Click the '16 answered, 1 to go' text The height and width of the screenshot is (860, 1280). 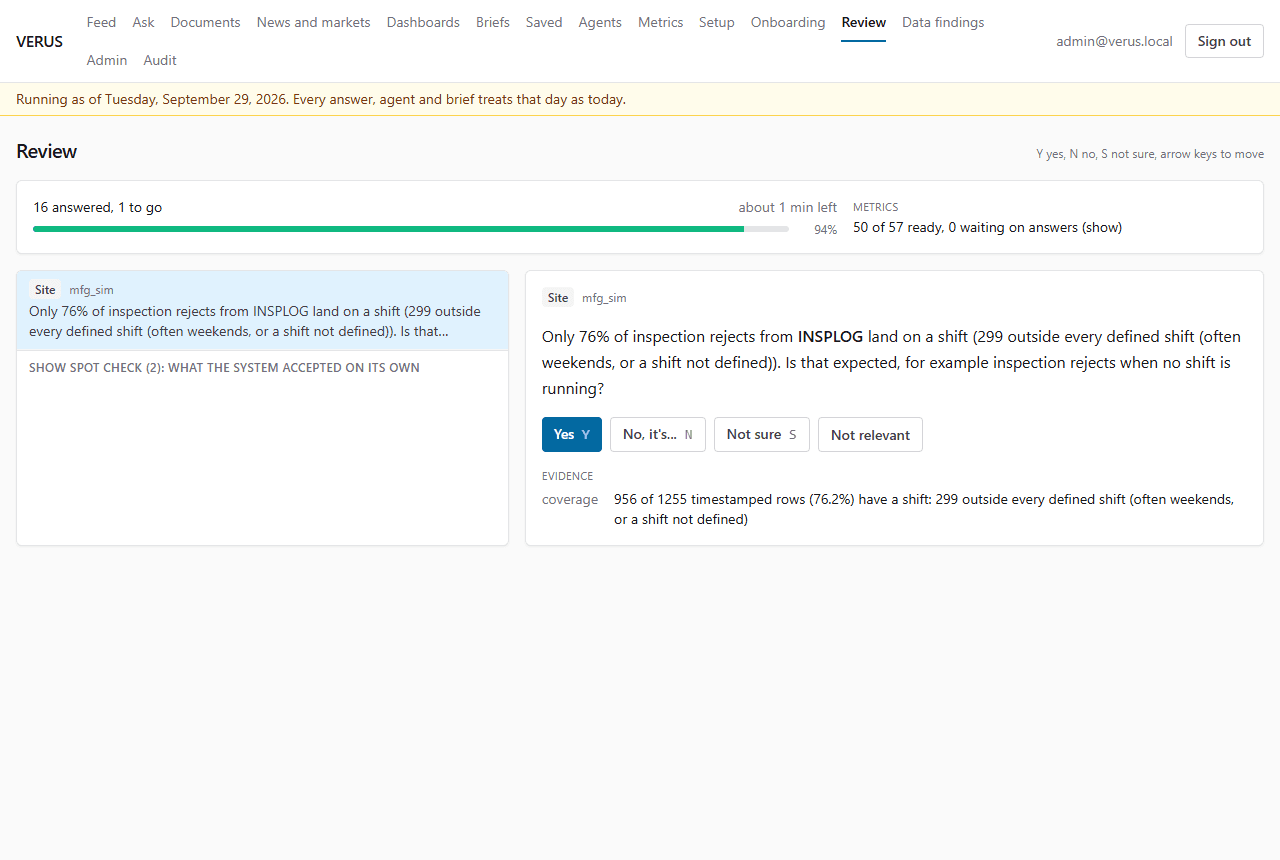(x=98, y=207)
